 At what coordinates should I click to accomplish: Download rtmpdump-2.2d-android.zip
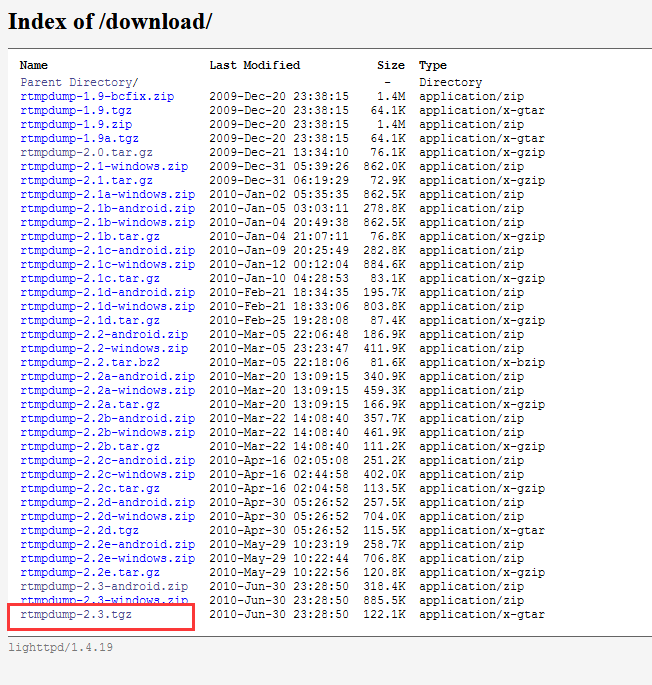(x=108, y=502)
